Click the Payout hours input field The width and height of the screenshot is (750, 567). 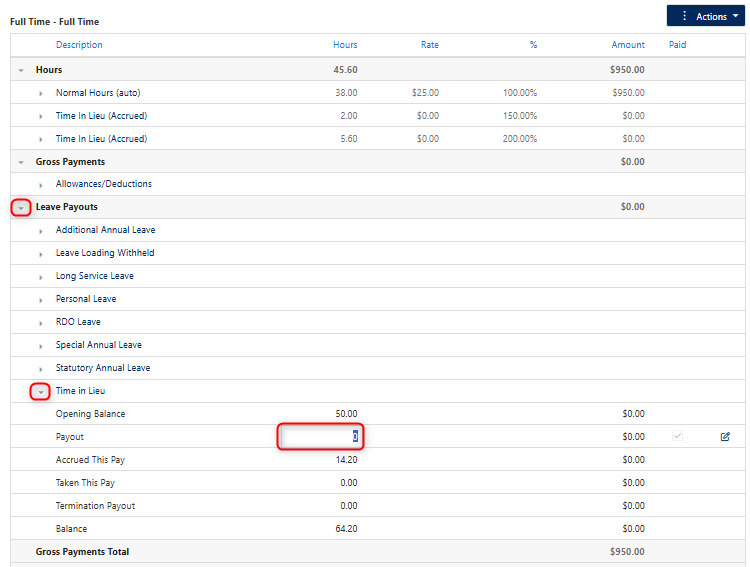[320, 436]
